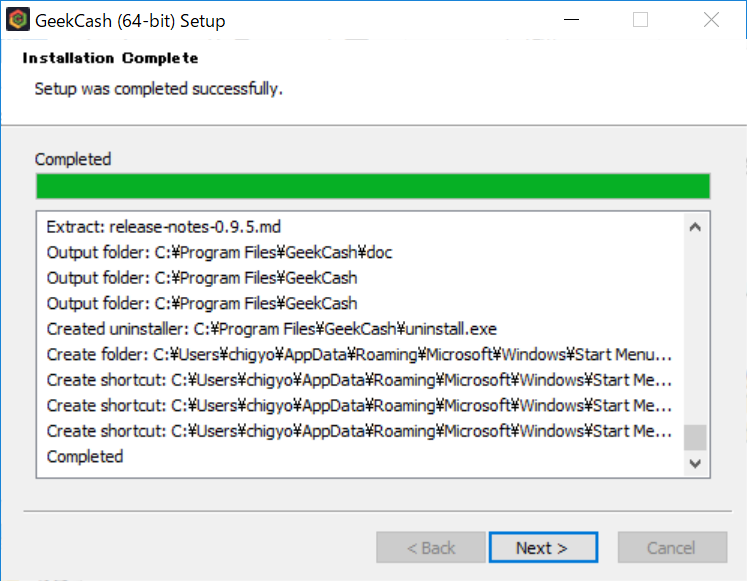Click the green installation progress bar

(372, 187)
